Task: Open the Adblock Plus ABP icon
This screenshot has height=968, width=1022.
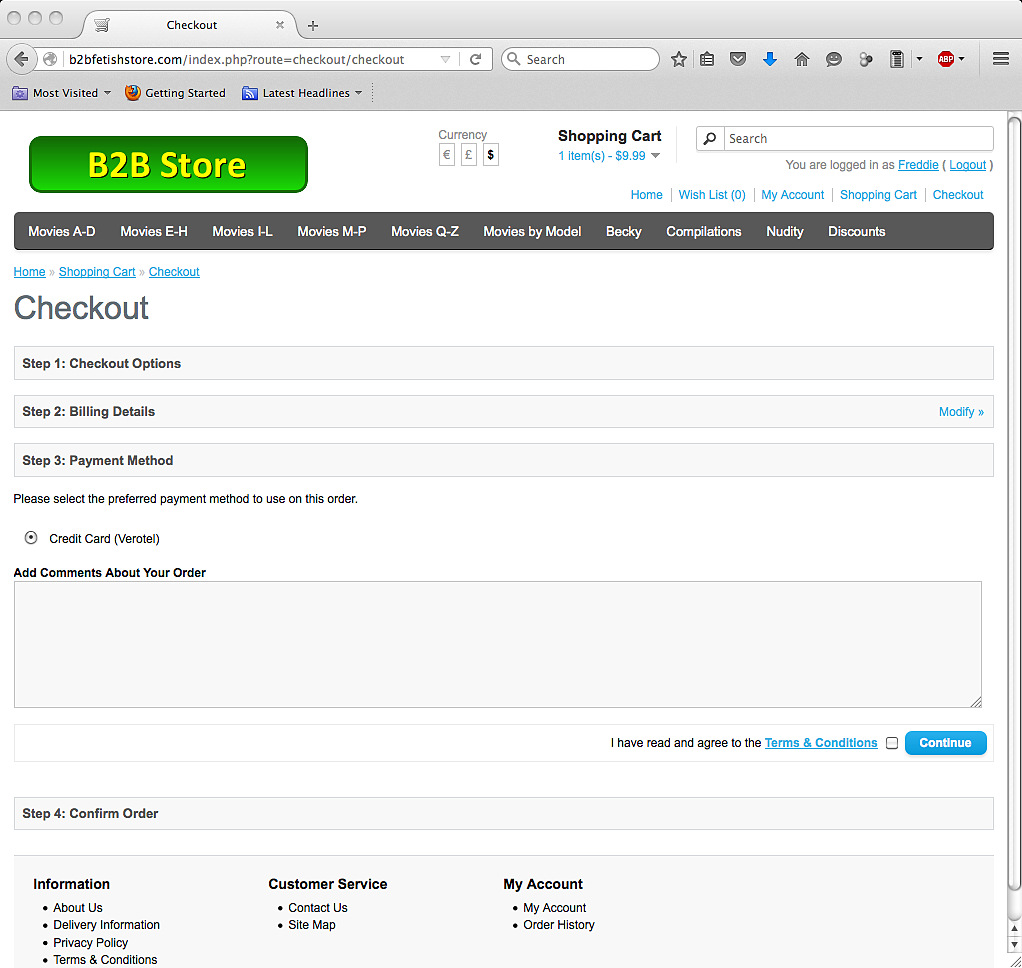Action: (945, 59)
